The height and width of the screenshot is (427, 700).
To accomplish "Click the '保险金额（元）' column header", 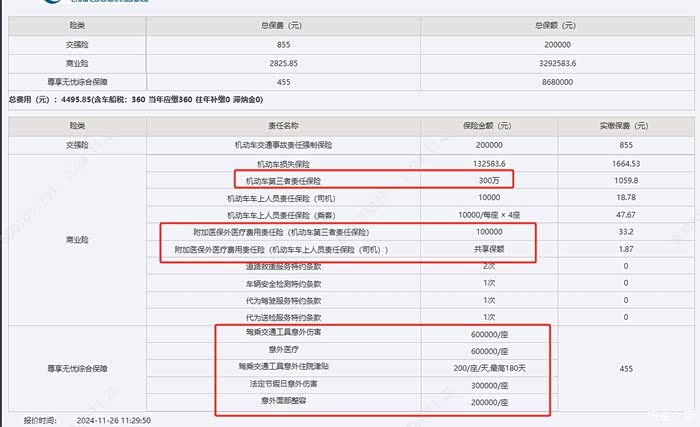I will 487,126.
